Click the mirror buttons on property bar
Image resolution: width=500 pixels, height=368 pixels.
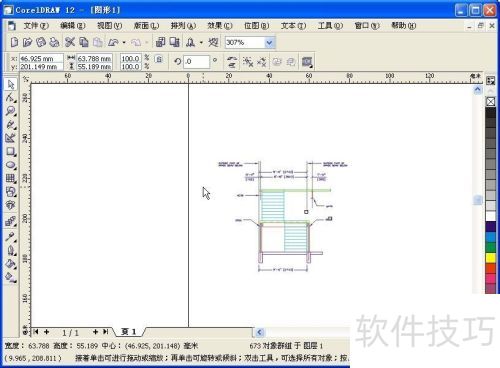point(232,62)
